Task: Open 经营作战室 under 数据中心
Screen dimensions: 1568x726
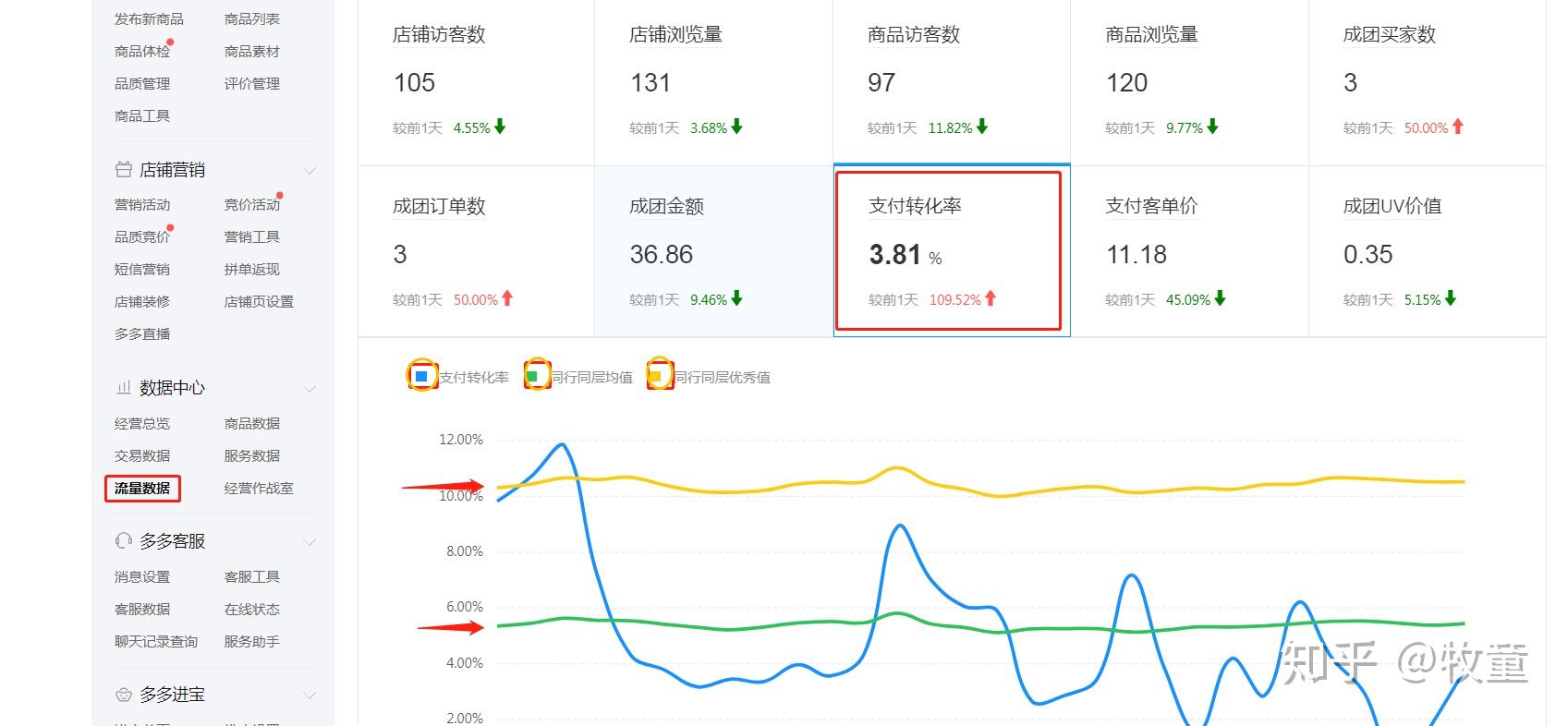Action: pyautogui.click(x=259, y=489)
